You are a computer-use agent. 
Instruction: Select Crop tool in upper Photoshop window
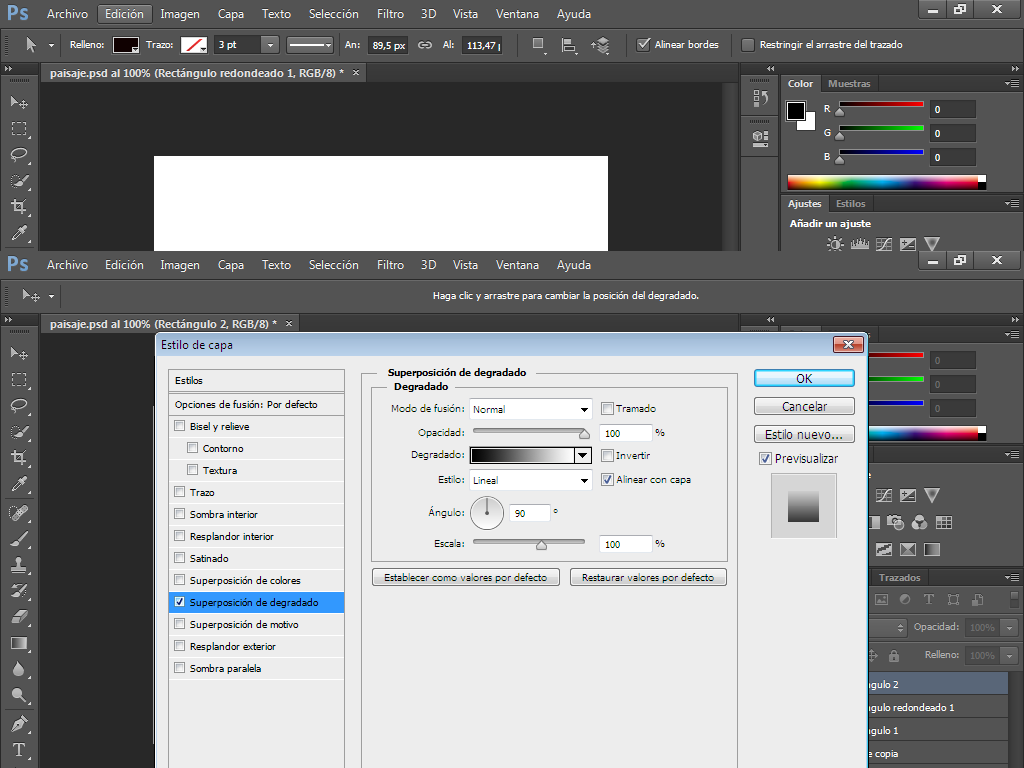pos(19,207)
